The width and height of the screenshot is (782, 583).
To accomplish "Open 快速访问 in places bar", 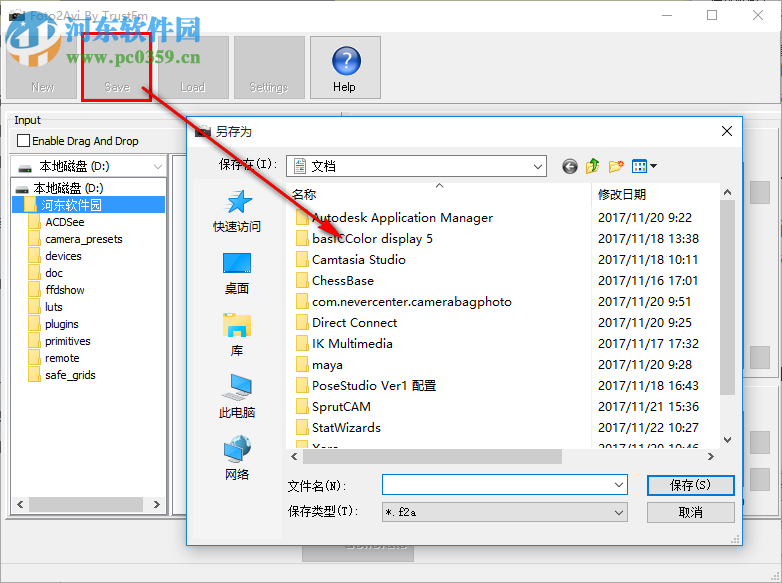I will (x=237, y=211).
